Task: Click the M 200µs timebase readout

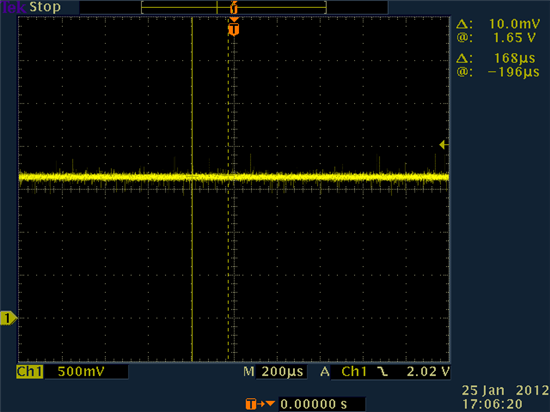Action: (274, 372)
